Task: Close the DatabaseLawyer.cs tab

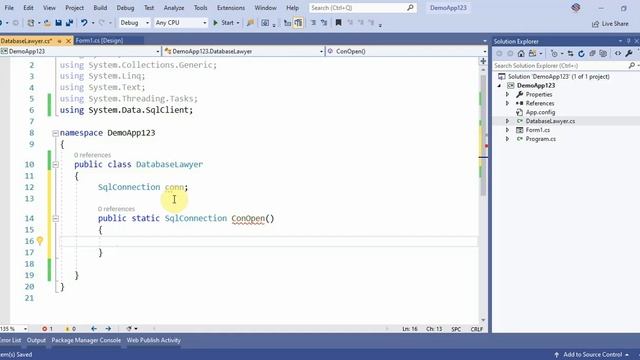Action: (68, 41)
